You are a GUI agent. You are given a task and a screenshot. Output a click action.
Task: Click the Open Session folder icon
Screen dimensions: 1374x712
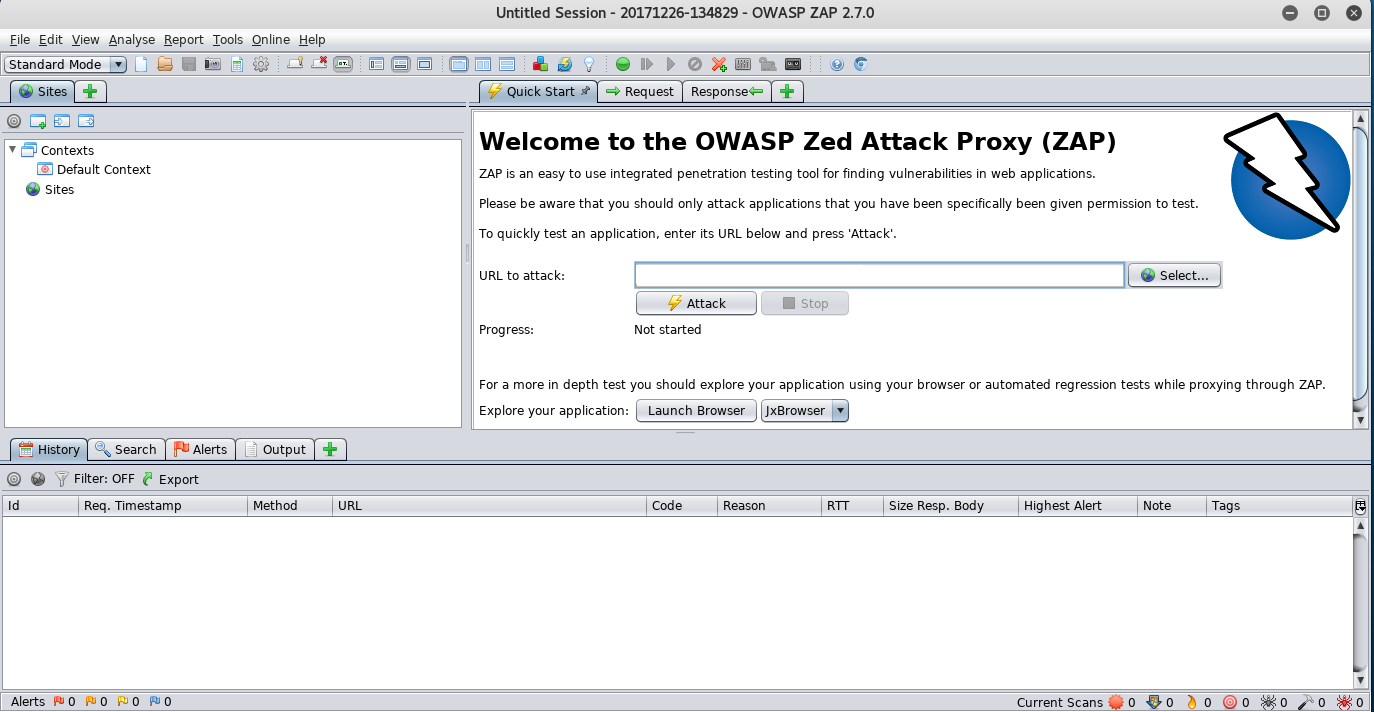165,64
